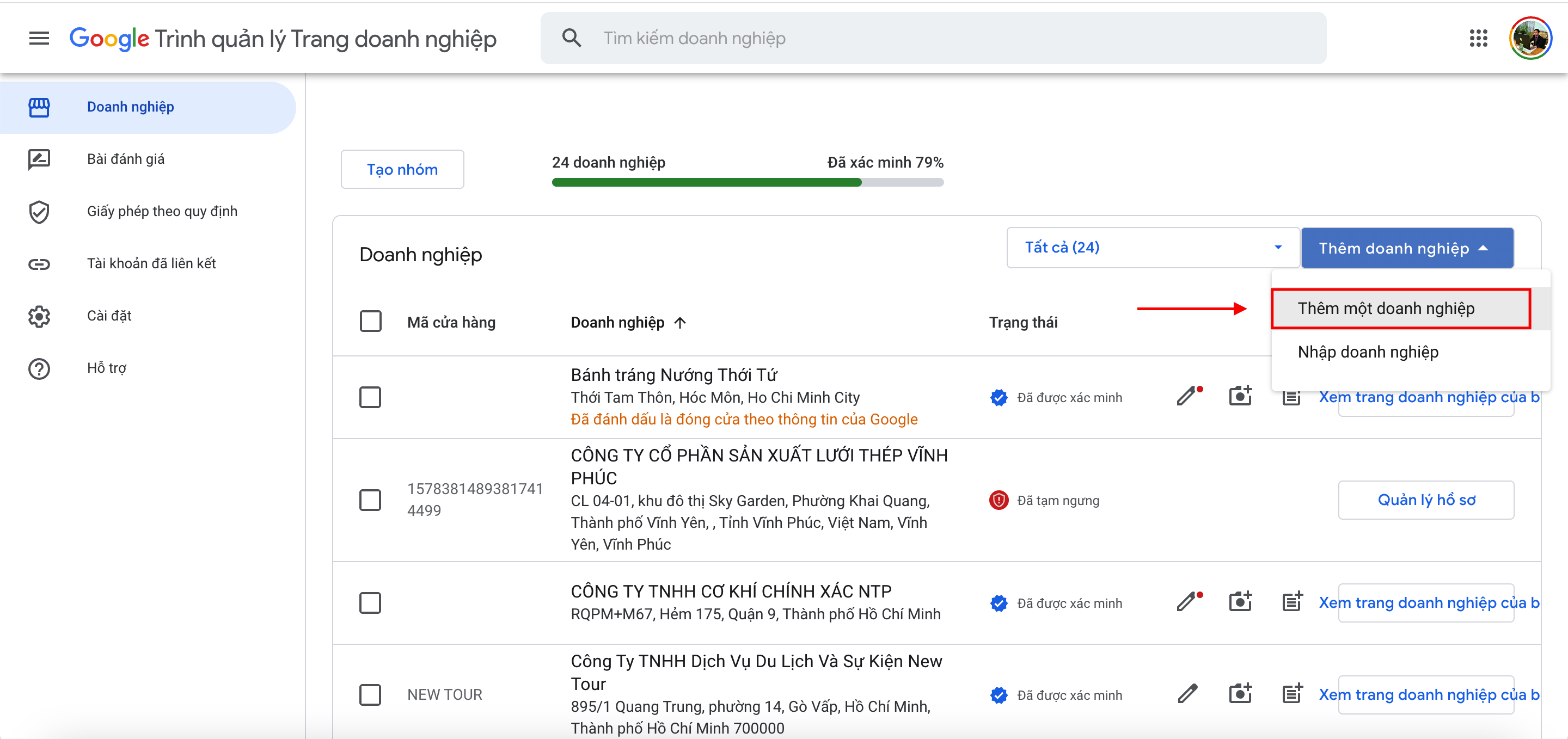This screenshot has height=739, width=1568.
Task: Toggle the select-all header checkbox
Action: click(x=370, y=321)
